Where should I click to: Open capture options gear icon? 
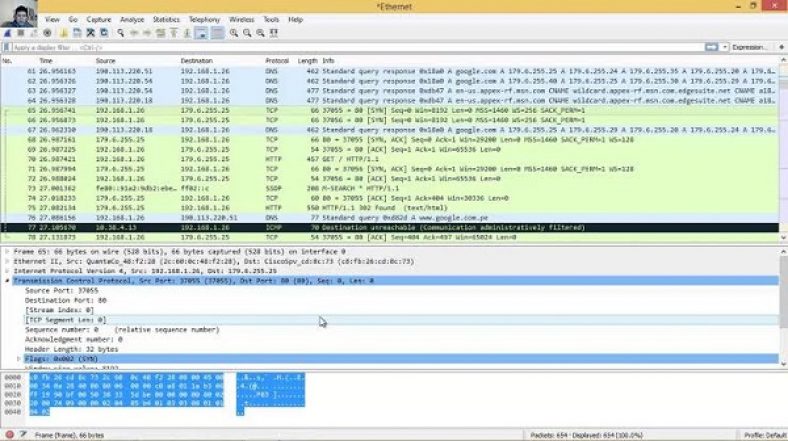[46, 33]
